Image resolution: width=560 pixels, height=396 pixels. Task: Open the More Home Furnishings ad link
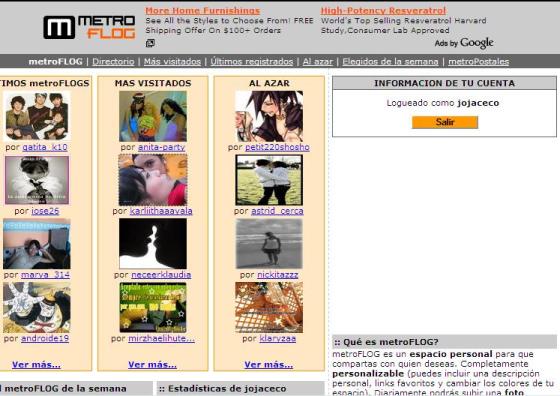[202, 11]
